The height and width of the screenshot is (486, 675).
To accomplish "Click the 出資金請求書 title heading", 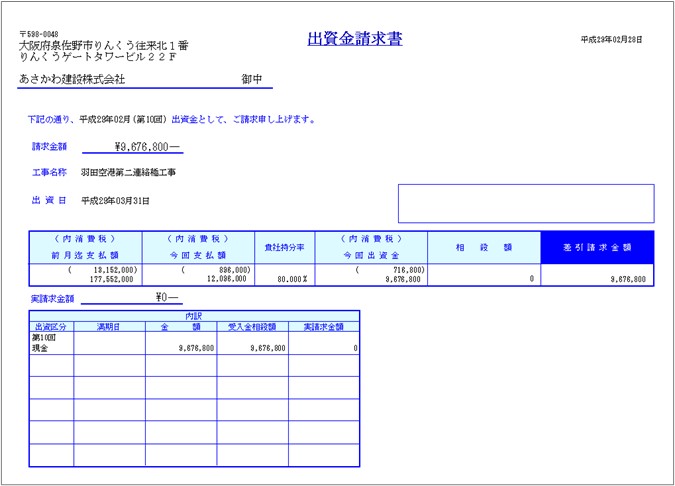I will coord(355,39).
